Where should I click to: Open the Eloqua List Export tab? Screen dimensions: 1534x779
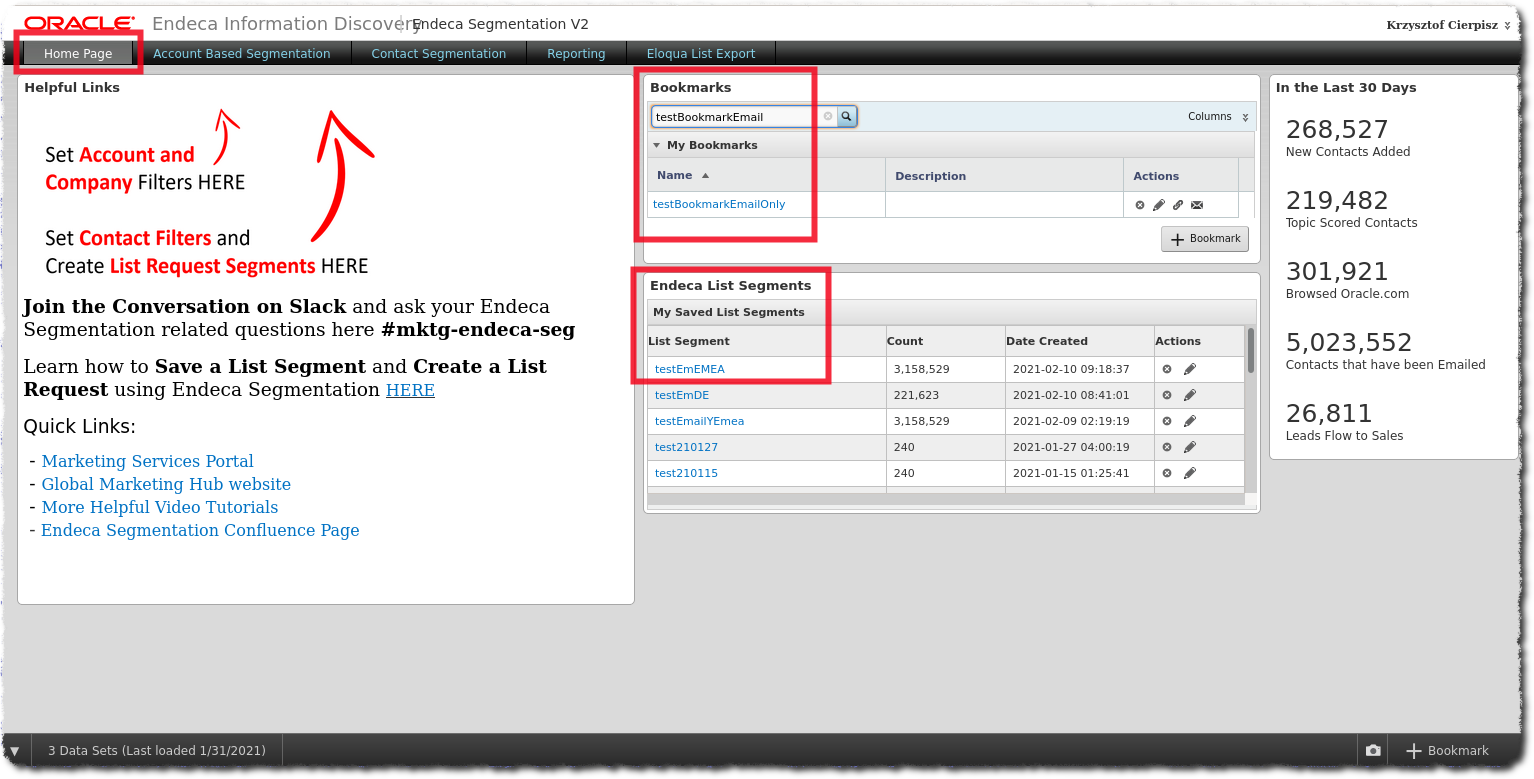tap(701, 53)
